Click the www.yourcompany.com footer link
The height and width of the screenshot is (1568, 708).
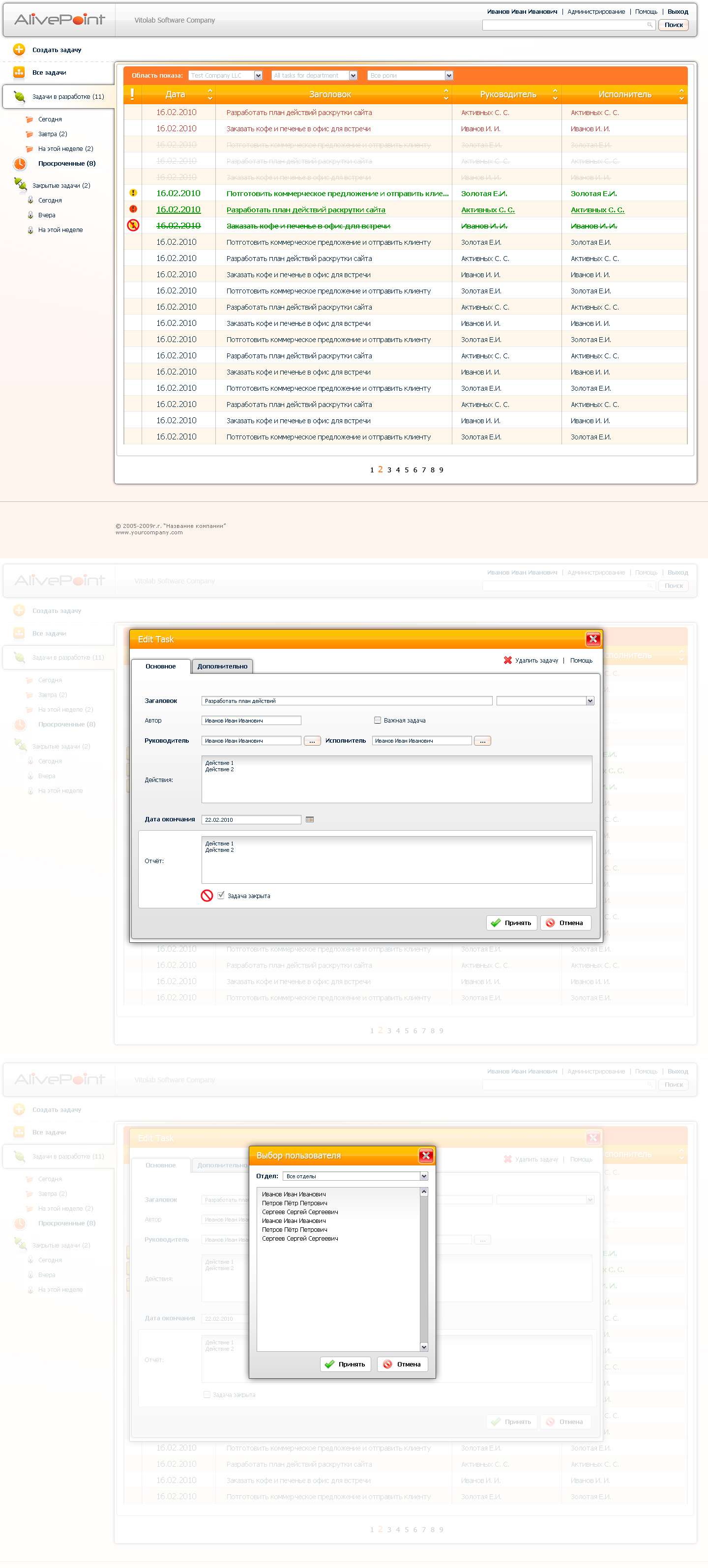149,533
